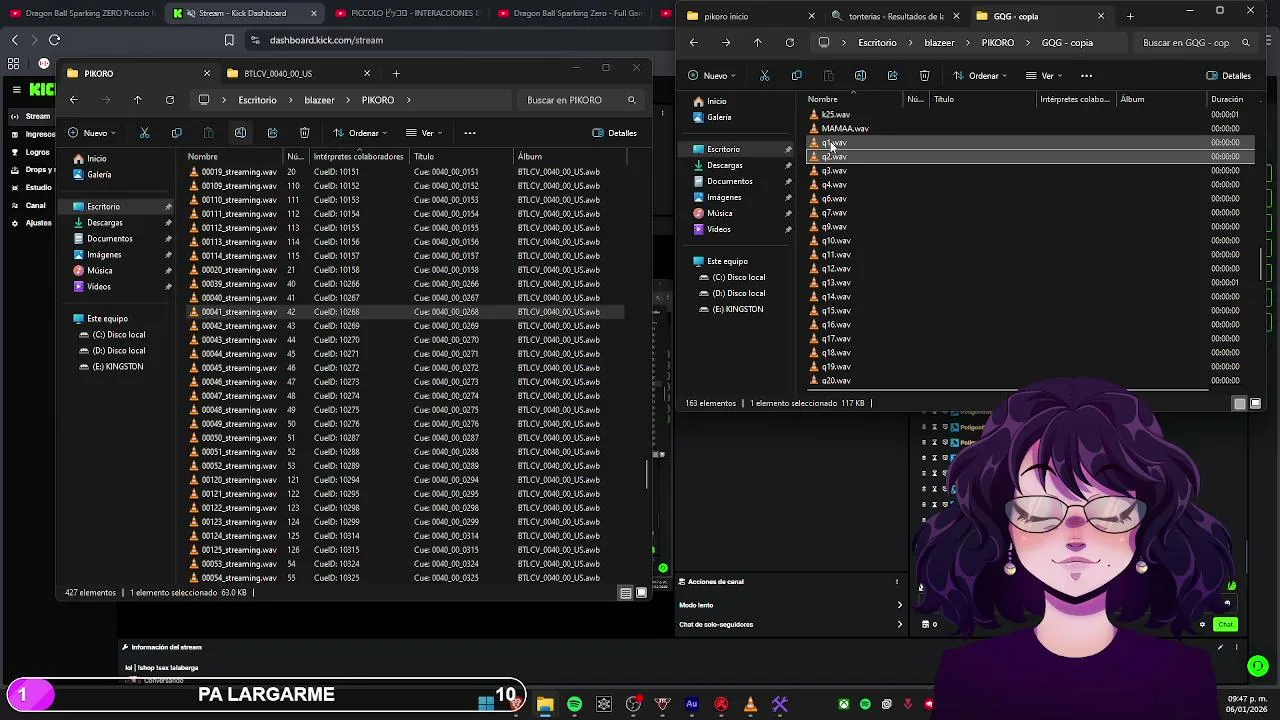Share icon in PIKORO window toolbar
Image resolution: width=1280 pixels, height=720 pixels.
(272, 133)
